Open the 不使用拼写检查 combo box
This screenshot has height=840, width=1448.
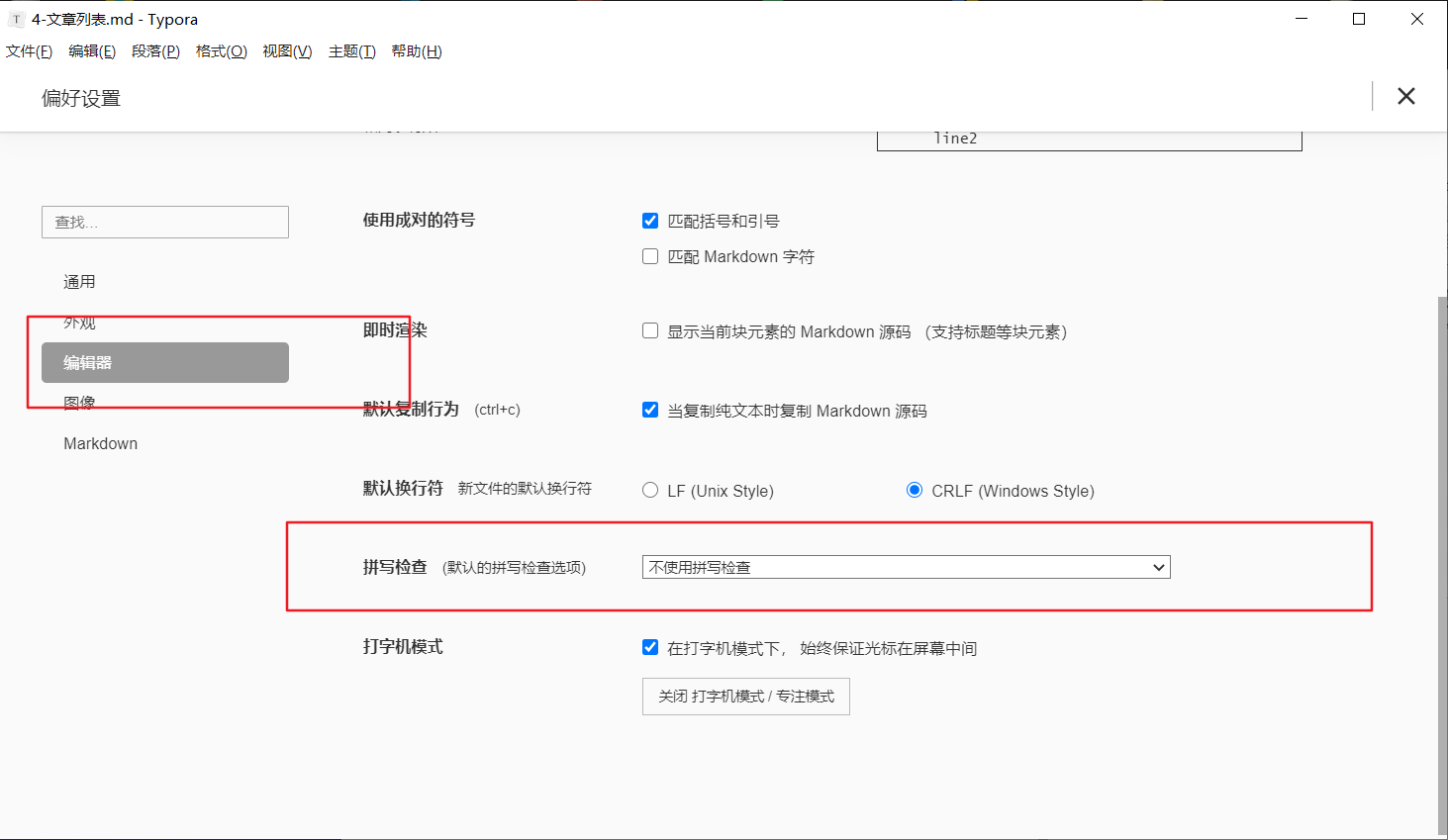click(x=904, y=567)
